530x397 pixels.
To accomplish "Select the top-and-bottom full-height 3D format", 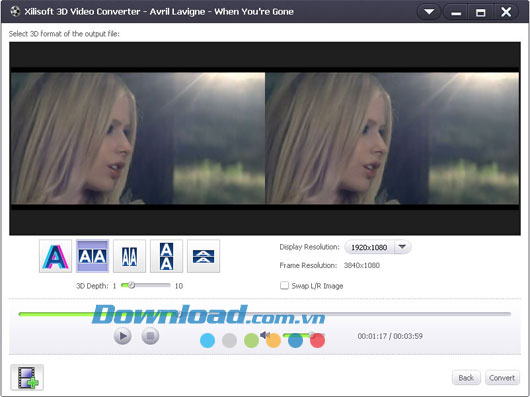I will (x=166, y=256).
